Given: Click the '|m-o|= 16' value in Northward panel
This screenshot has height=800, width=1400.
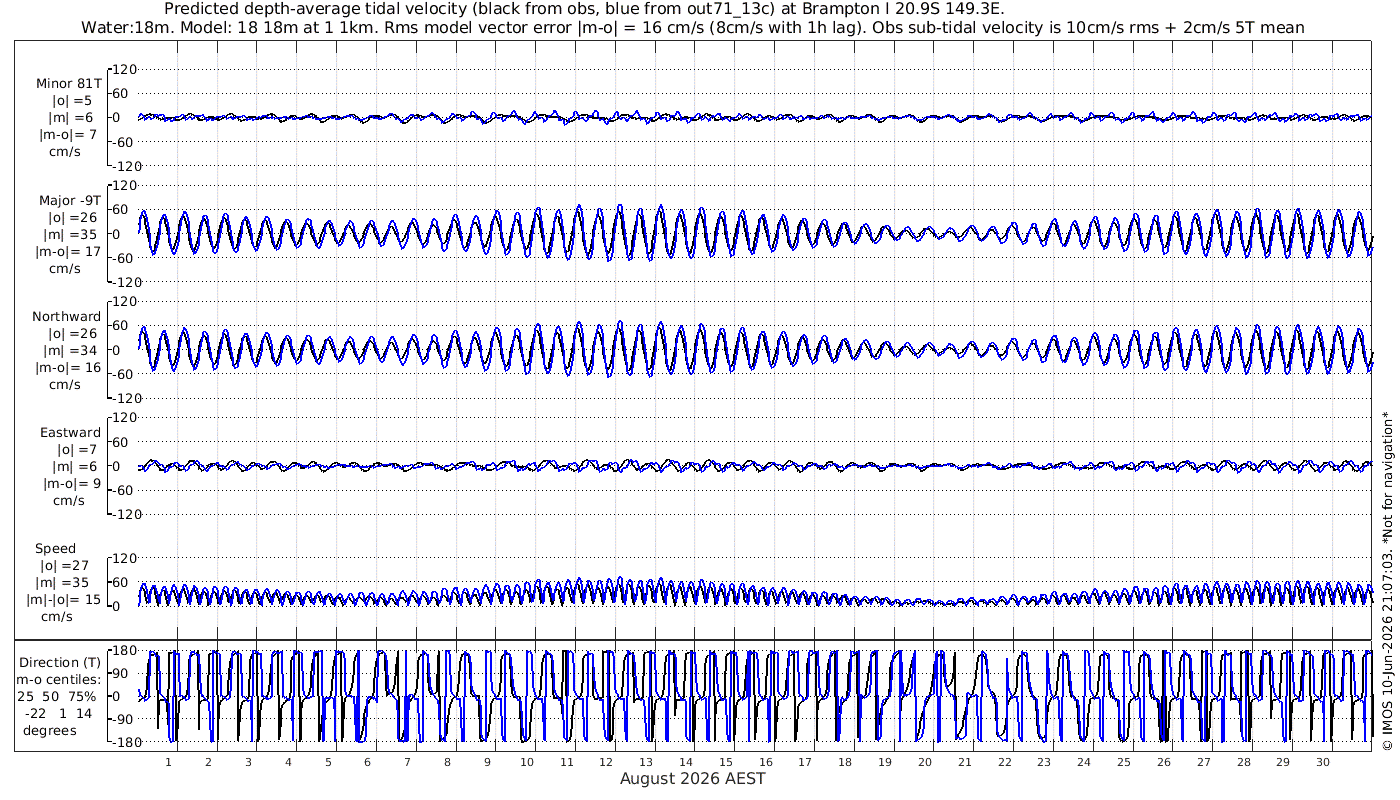Looking at the screenshot, I should (x=68, y=368).
